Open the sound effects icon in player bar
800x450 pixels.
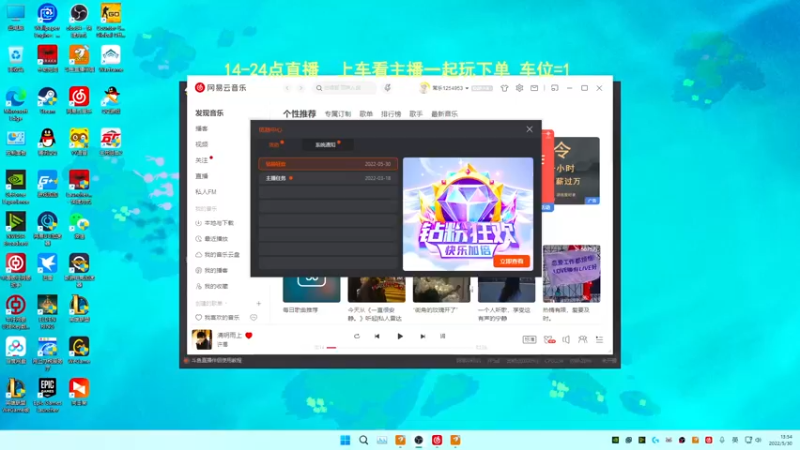(x=549, y=339)
